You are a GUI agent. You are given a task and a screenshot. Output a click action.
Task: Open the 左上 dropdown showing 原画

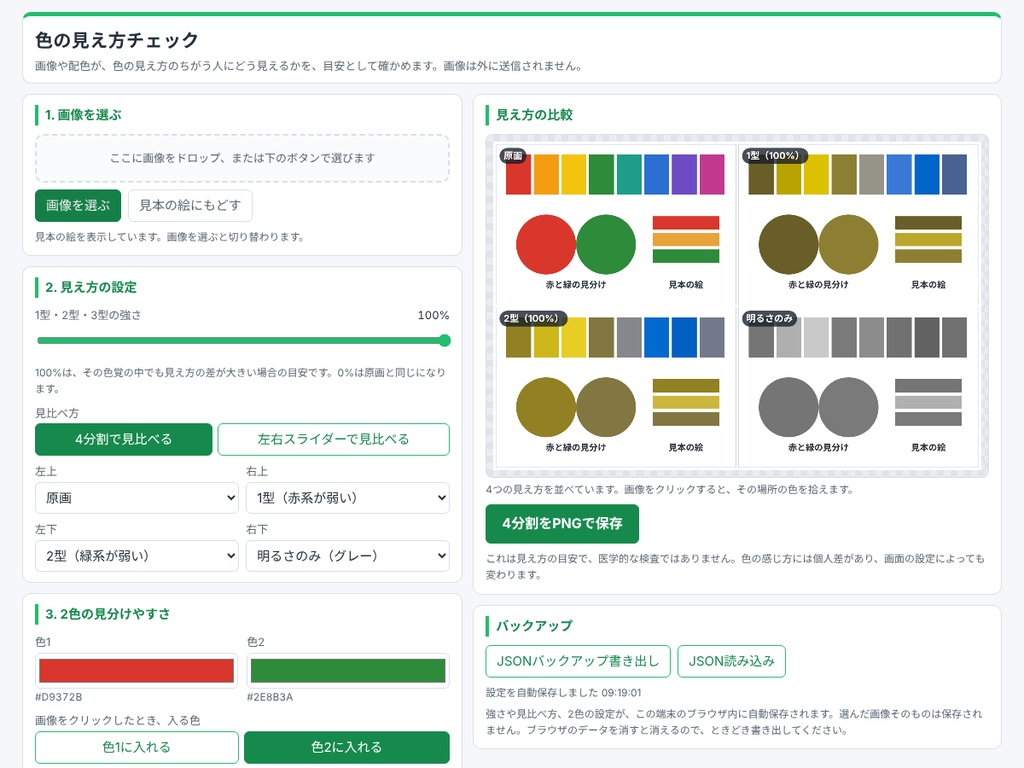(136, 498)
